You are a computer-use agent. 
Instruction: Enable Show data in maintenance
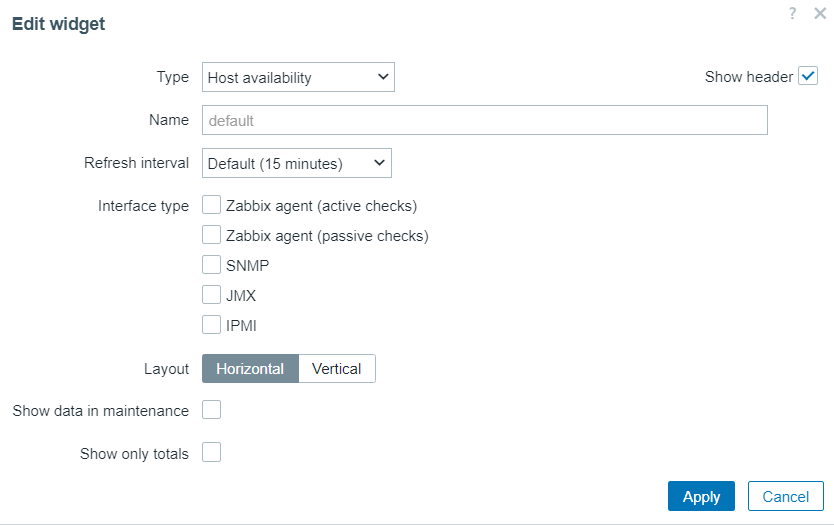point(211,410)
